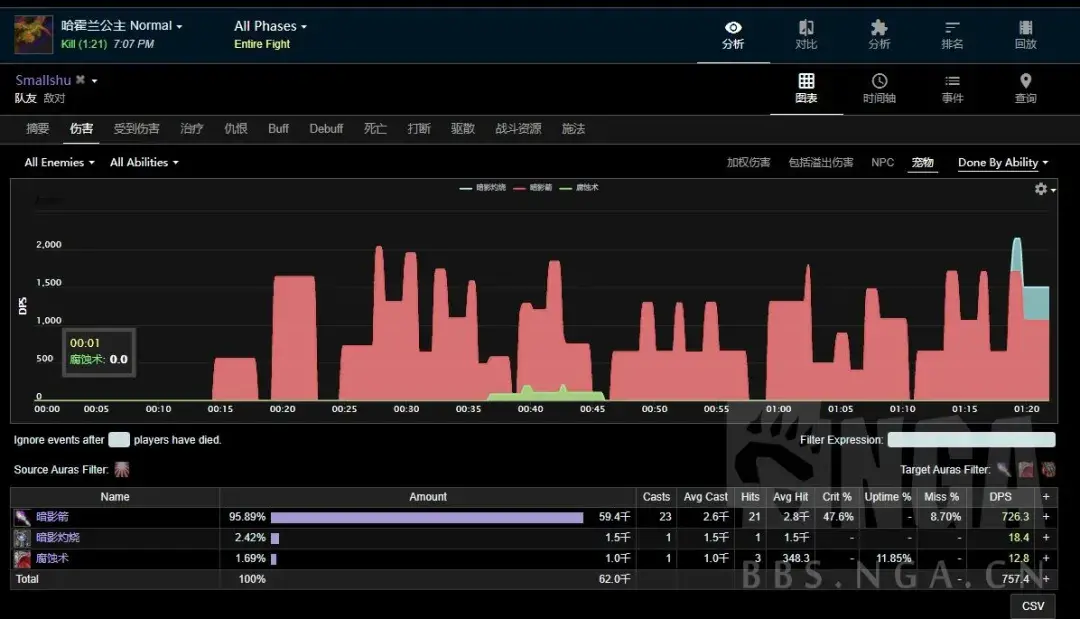This screenshot has width=1080, height=619.
Task: Export data with CSV button
Action: click(1032, 606)
